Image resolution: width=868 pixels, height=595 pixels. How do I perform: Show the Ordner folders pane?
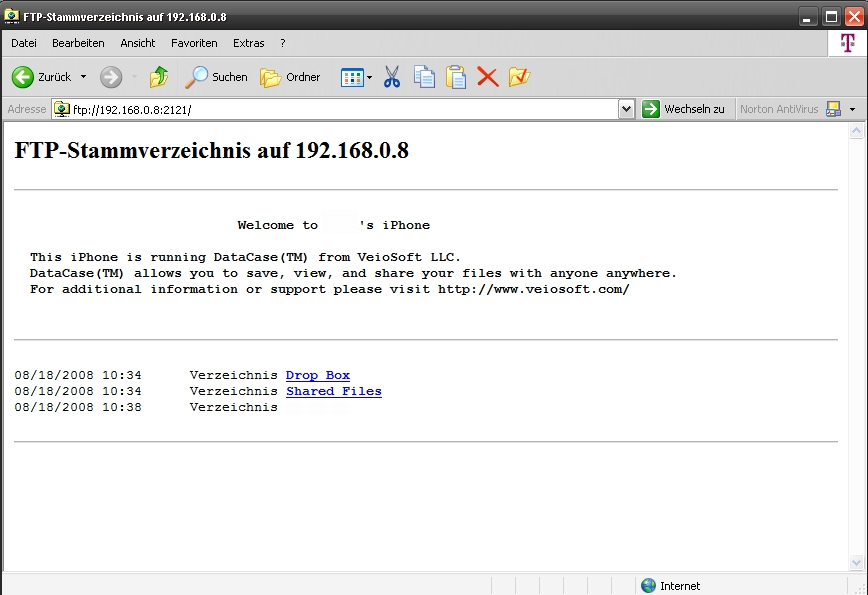coord(290,77)
